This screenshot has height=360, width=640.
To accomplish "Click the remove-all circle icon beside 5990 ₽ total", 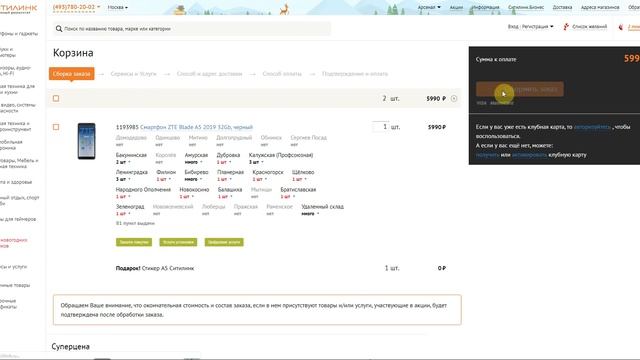I will pyautogui.click(x=454, y=98).
